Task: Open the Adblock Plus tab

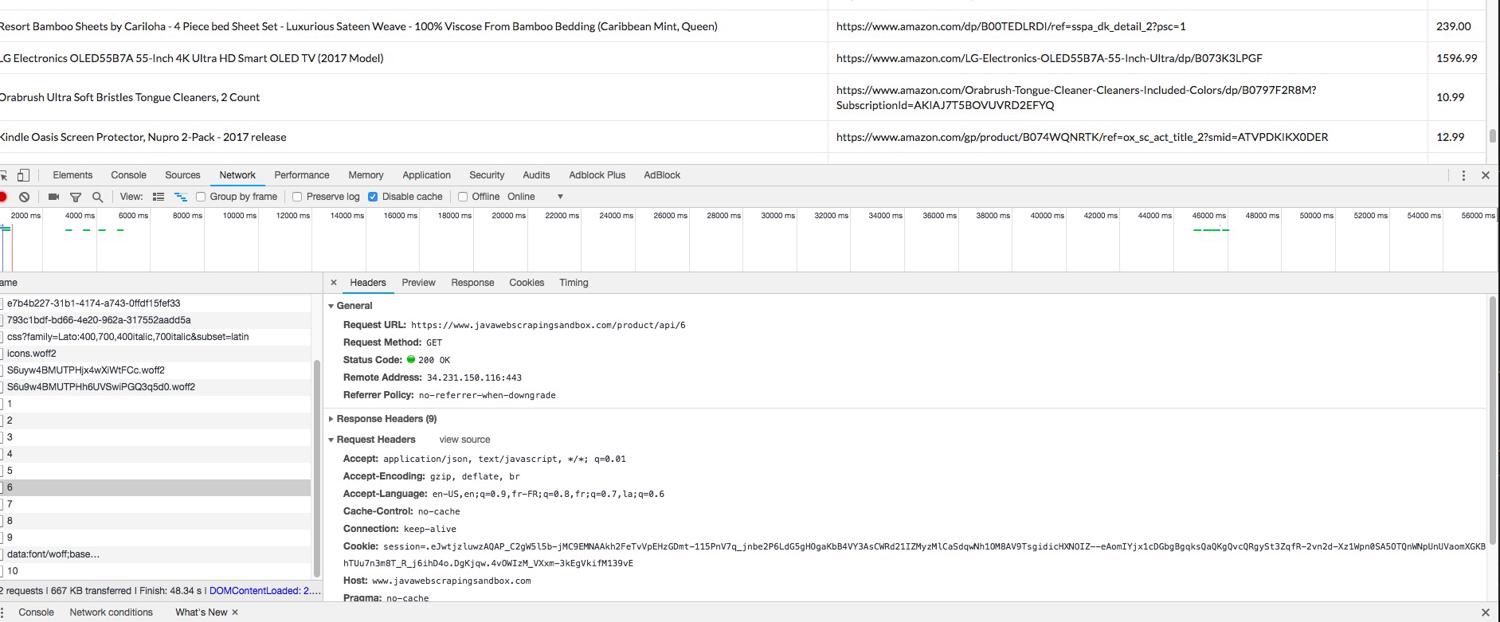Action: [x=597, y=175]
